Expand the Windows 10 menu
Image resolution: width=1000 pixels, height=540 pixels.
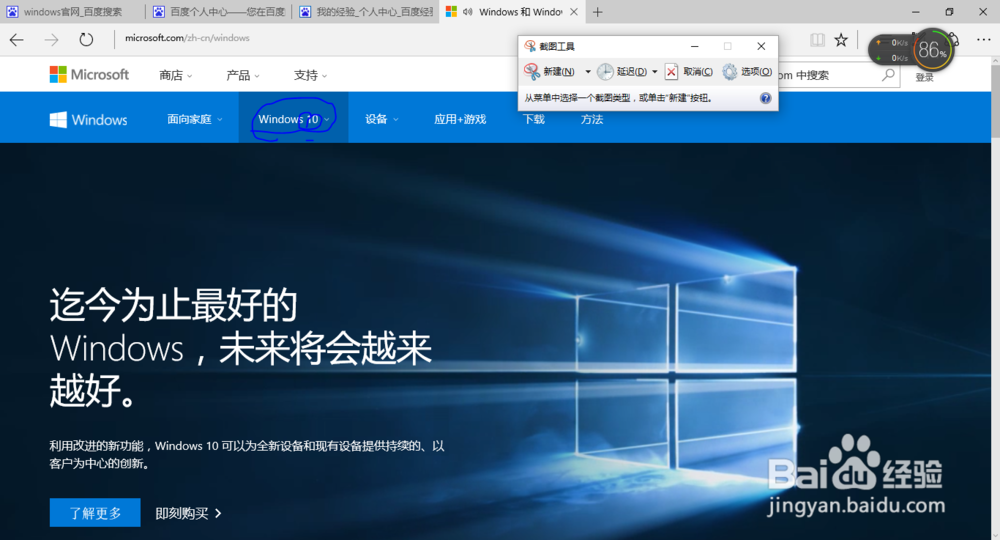coord(293,119)
